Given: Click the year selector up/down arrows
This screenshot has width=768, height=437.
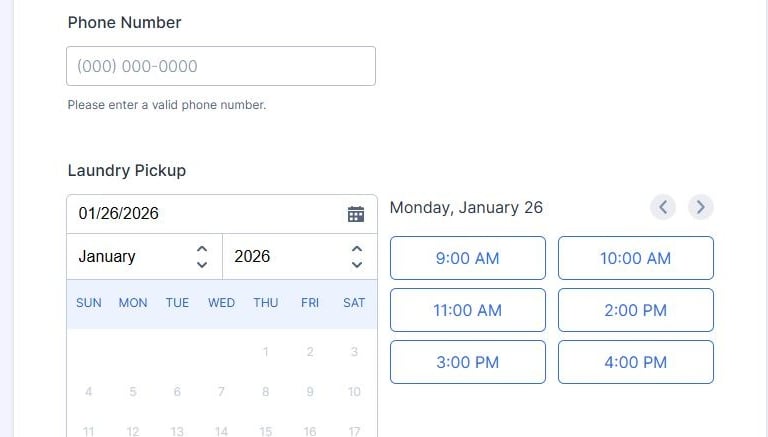Looking at the screenshot, I should click(357, 256).
